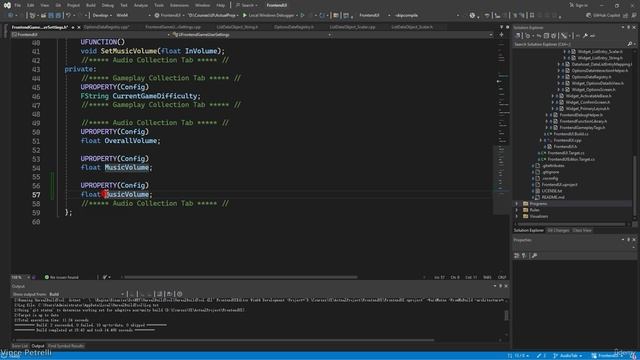Viewport: 640px width, 360px height.
Task: Open the Build menu
Action: click(91, 5)
